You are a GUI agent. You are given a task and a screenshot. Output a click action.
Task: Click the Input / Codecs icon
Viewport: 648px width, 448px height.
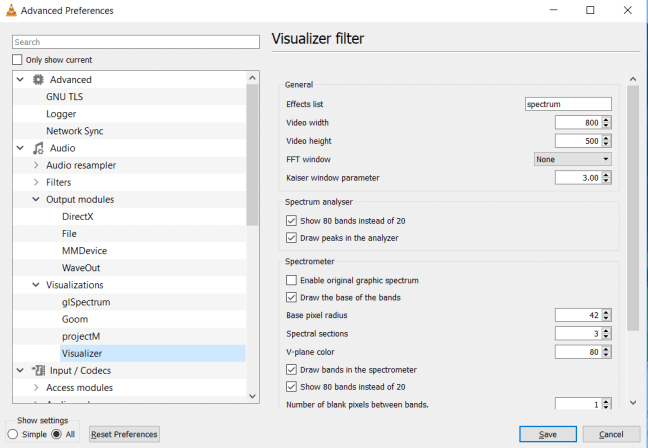click(38, 370)
